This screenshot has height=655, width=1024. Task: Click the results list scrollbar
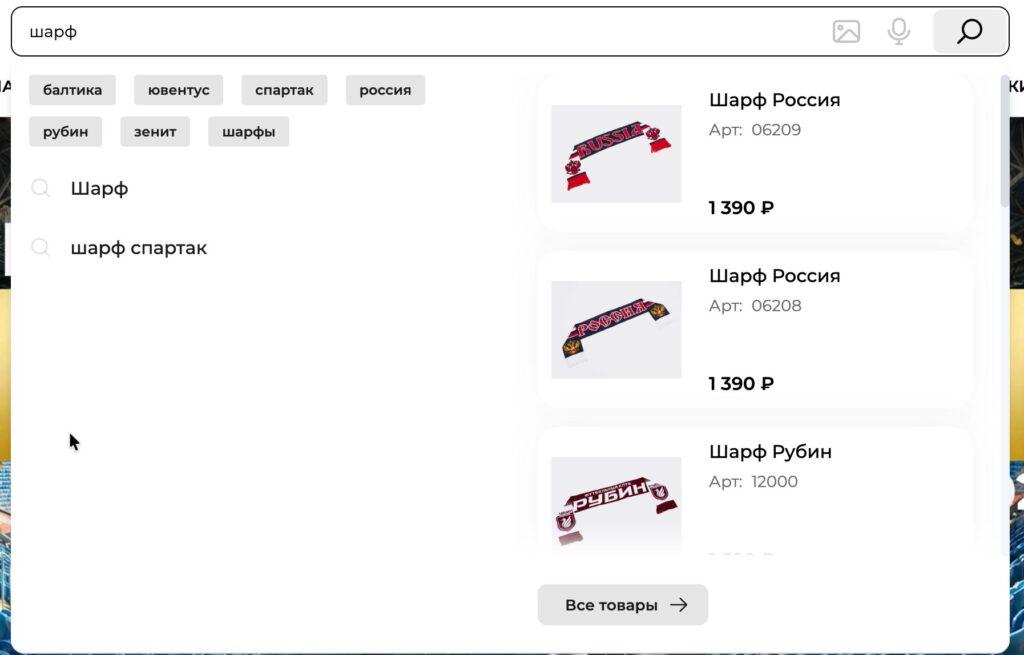click(1004, 140)
